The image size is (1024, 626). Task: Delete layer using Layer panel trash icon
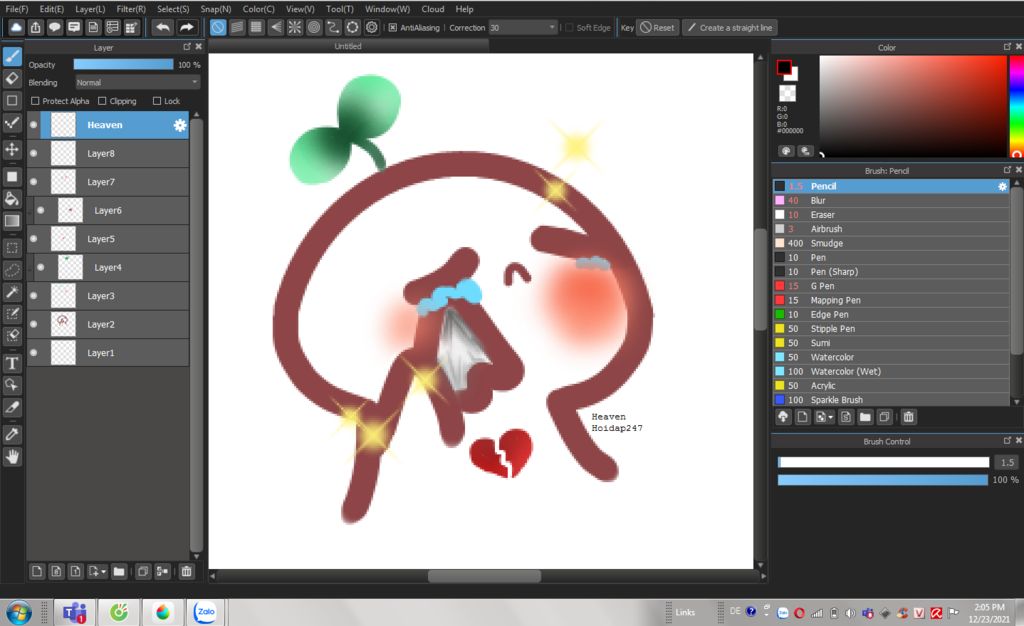(x=186, y=572)
